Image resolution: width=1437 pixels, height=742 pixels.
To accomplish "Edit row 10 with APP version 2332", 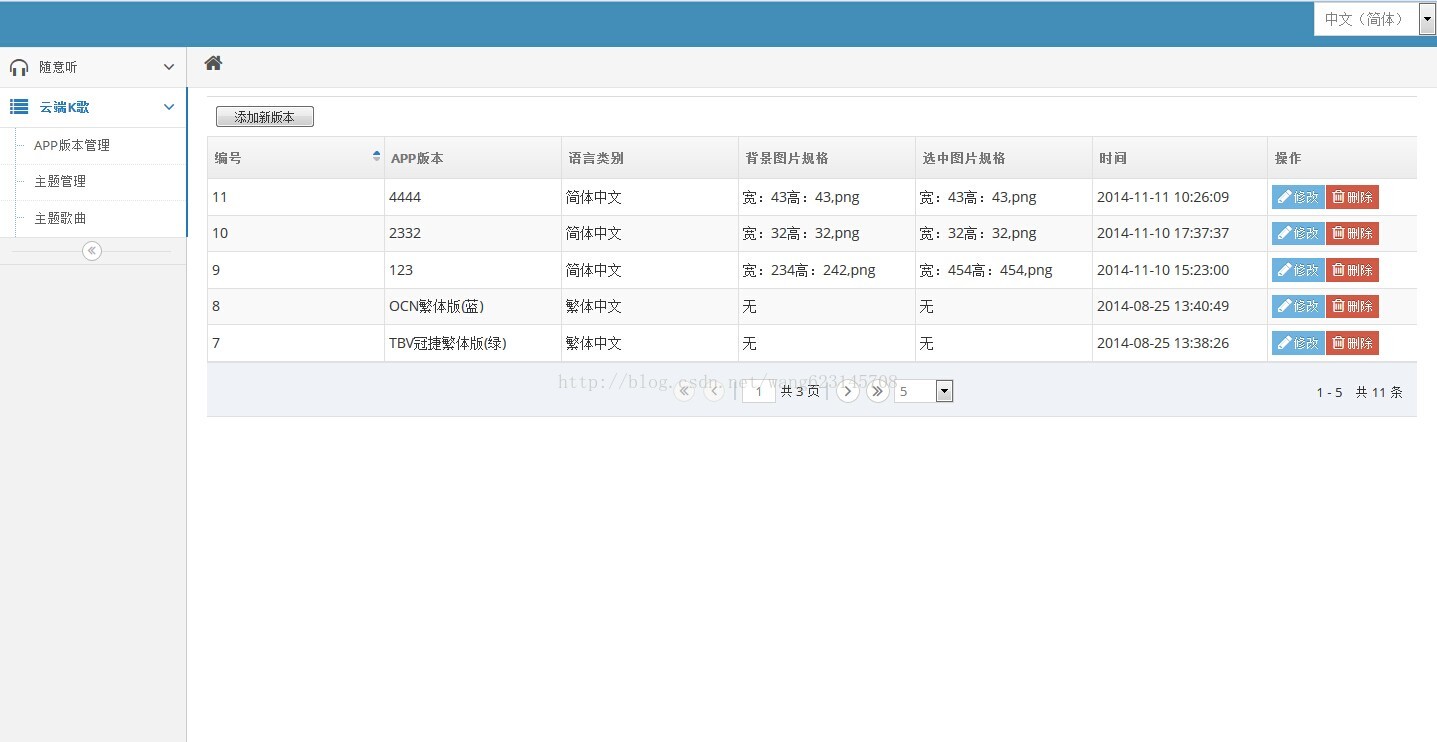I will click(1298, 233).
